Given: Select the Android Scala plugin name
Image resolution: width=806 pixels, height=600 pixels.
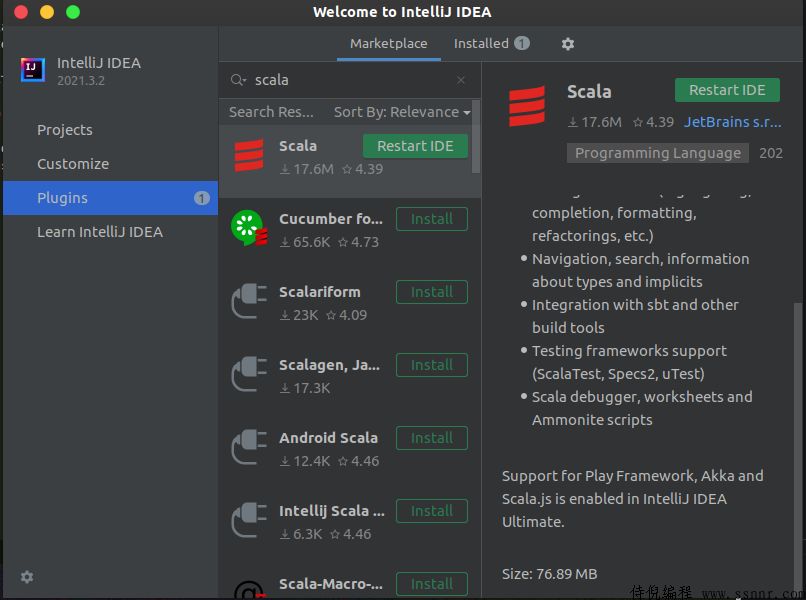Looking at the screenshot, I should point(328,438).
